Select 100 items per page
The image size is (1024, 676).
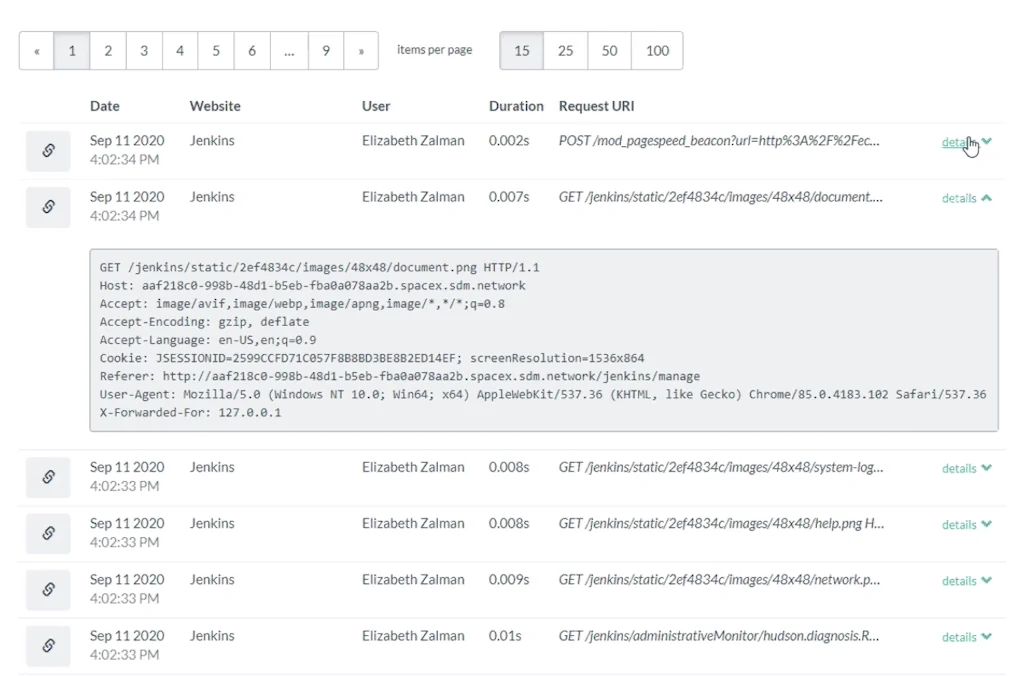click(657, 50)
